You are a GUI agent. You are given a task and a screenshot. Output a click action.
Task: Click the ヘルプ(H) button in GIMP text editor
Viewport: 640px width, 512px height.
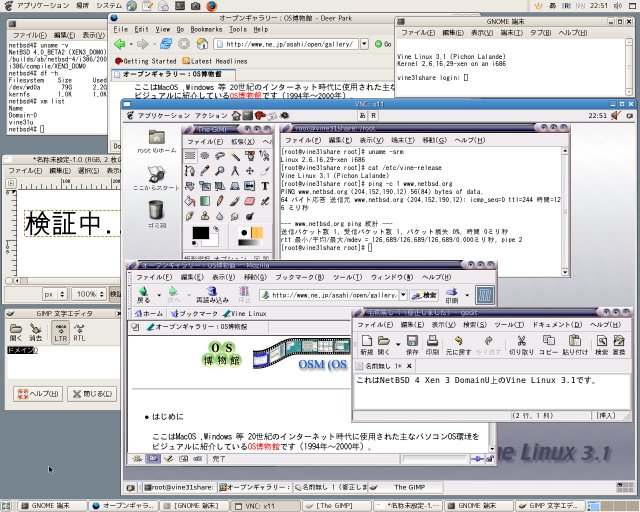coord(38,394)
